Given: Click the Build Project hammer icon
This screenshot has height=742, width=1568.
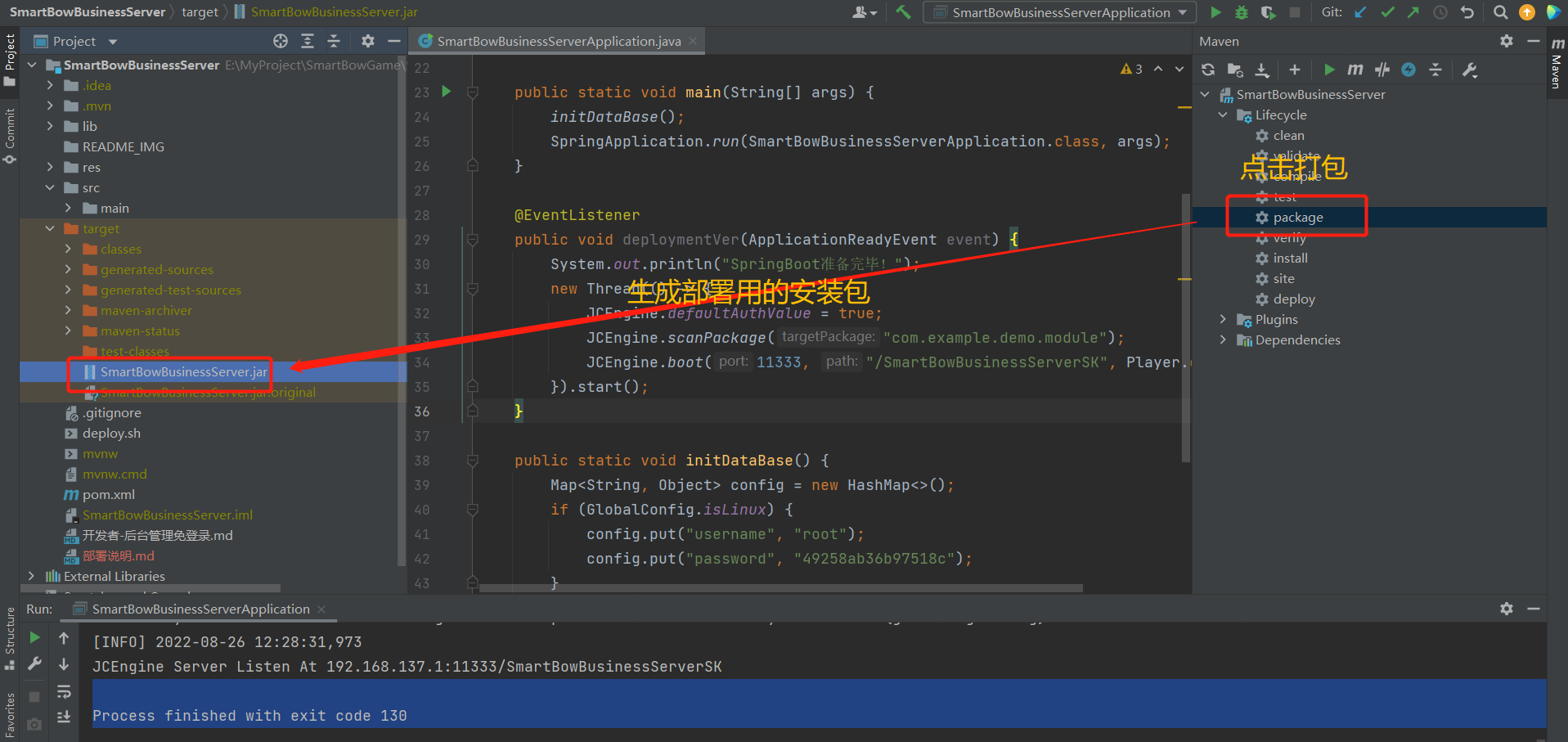Looking at the screenshot, I should click(x=903, y=12).
